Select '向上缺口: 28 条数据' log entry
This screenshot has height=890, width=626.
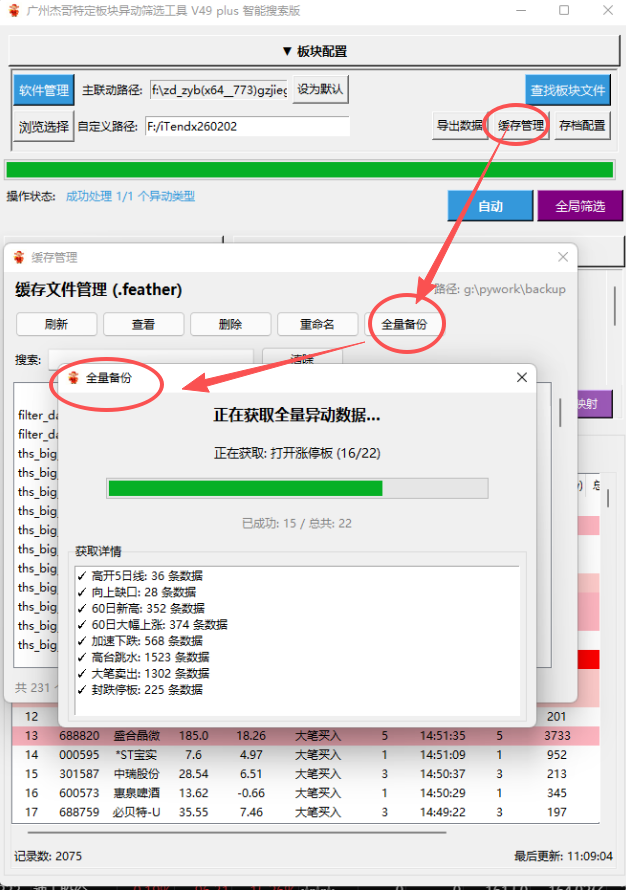pos(137,592)
